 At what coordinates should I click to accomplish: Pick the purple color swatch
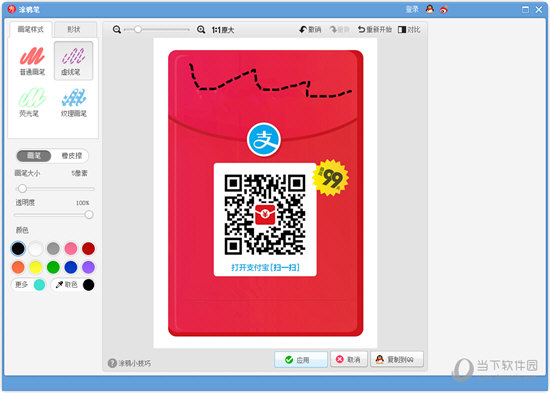click(88, 267)
